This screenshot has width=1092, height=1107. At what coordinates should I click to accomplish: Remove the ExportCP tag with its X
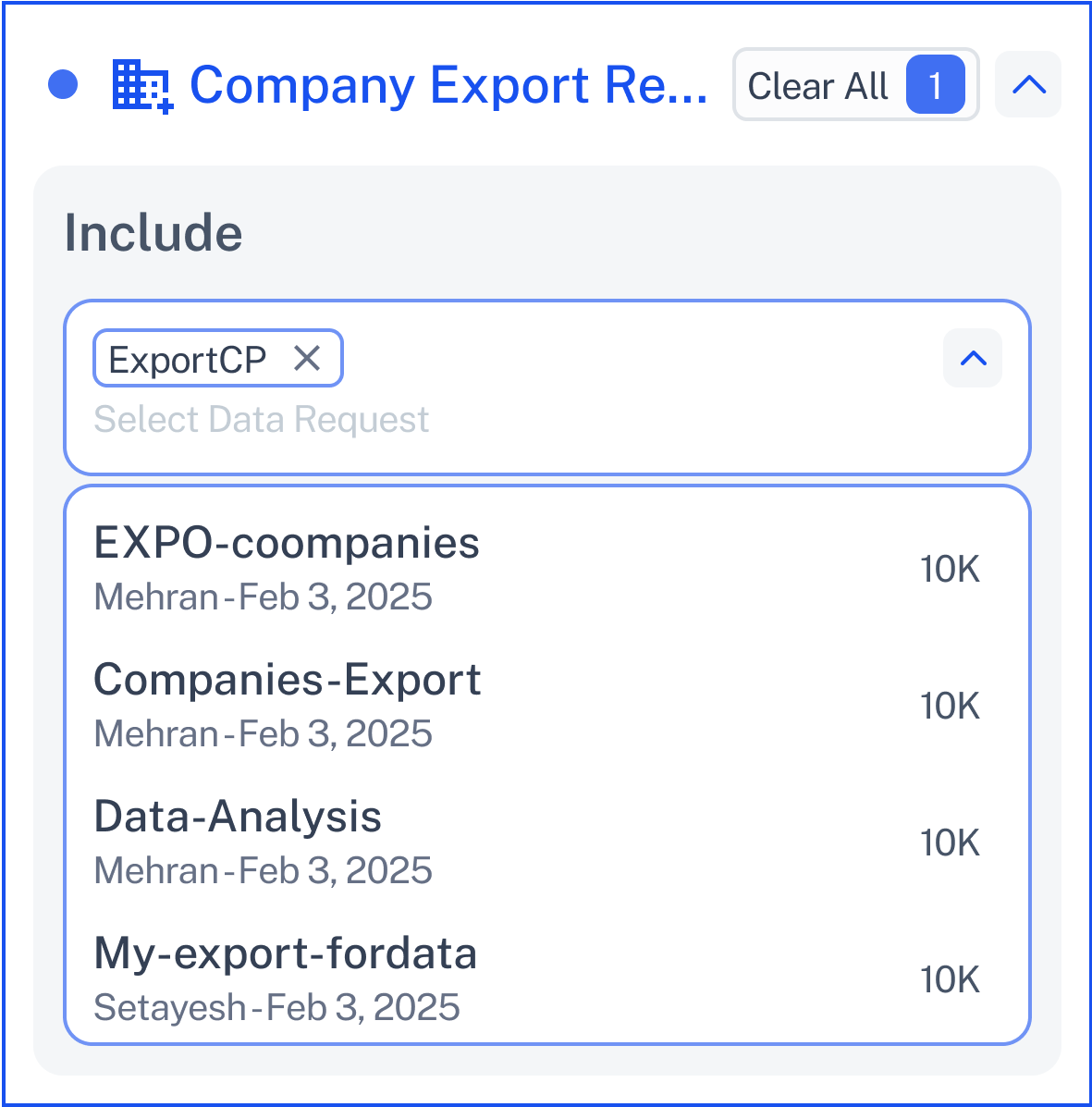(x=307, y=359)
